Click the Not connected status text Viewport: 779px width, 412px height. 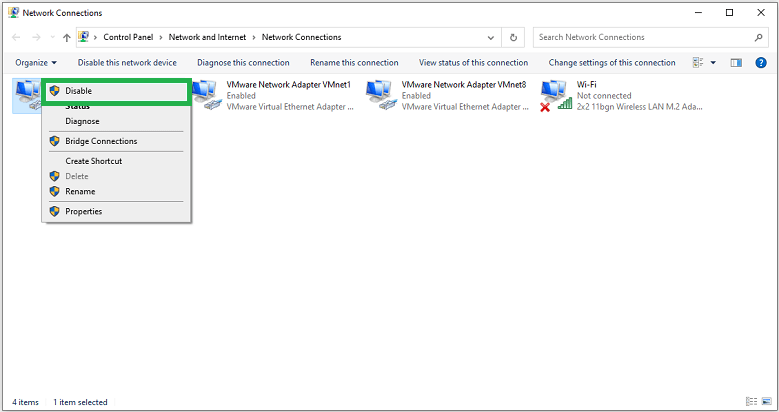tap(604, 95)
